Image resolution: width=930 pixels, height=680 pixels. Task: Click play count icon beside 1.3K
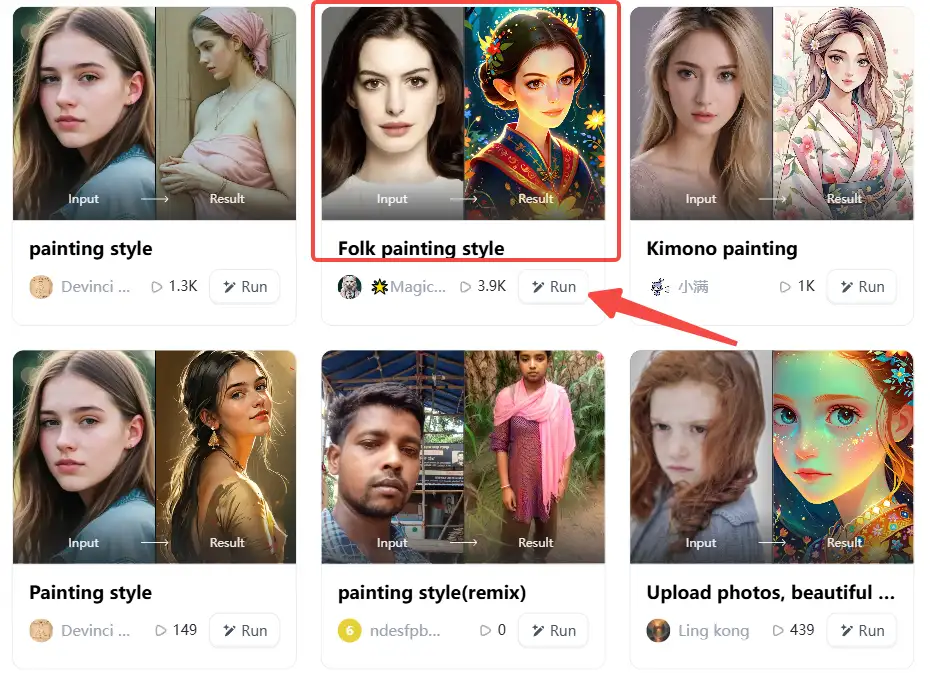point(156,287)
